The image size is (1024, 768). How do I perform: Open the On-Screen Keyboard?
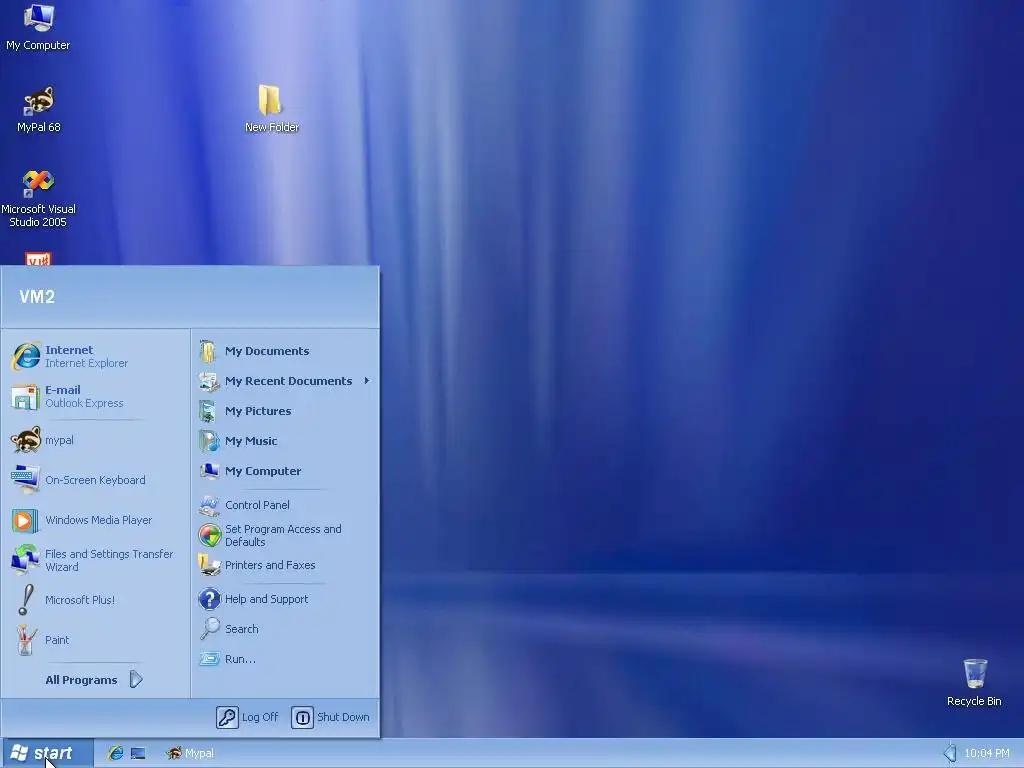pyautogui.click(x=96, y=480)
